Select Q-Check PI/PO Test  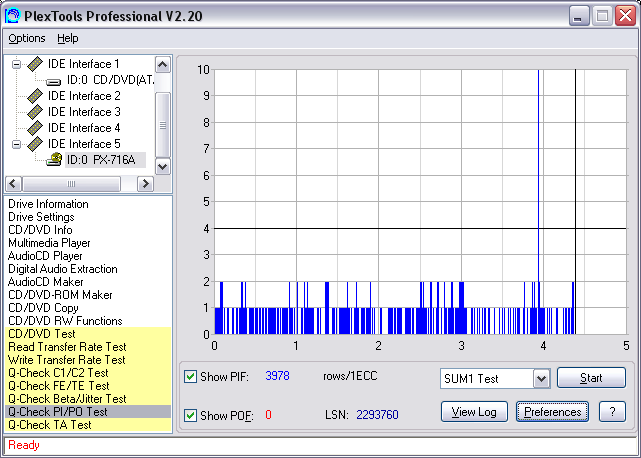(x=88, y=412)
